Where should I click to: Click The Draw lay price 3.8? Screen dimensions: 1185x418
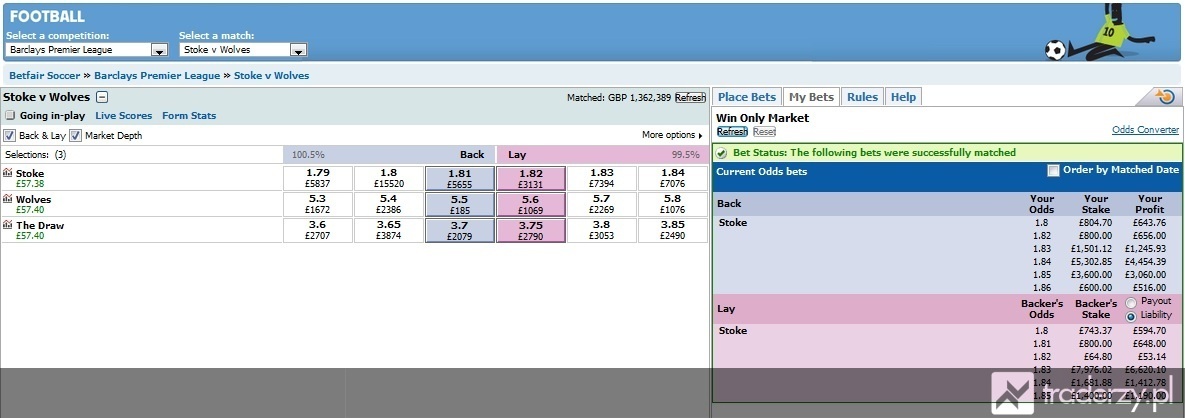point(602,231)
